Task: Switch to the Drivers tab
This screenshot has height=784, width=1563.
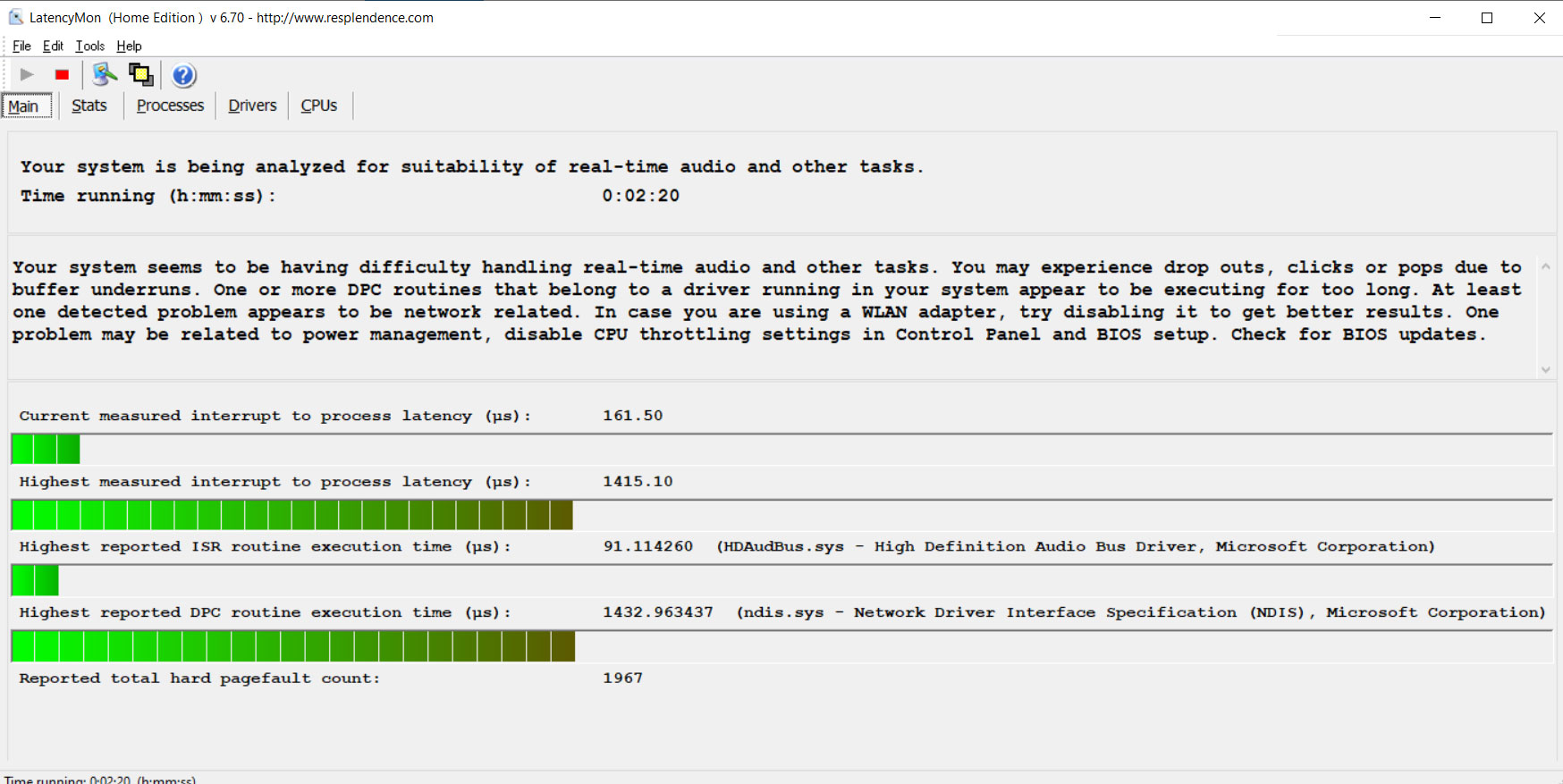Action: pos(252,105)
